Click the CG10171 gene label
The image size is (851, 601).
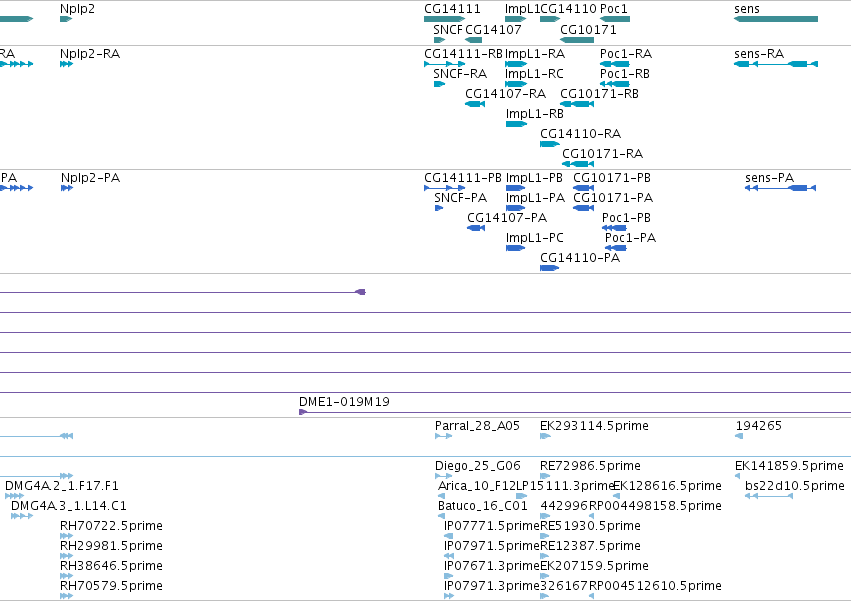click(588, 29)
